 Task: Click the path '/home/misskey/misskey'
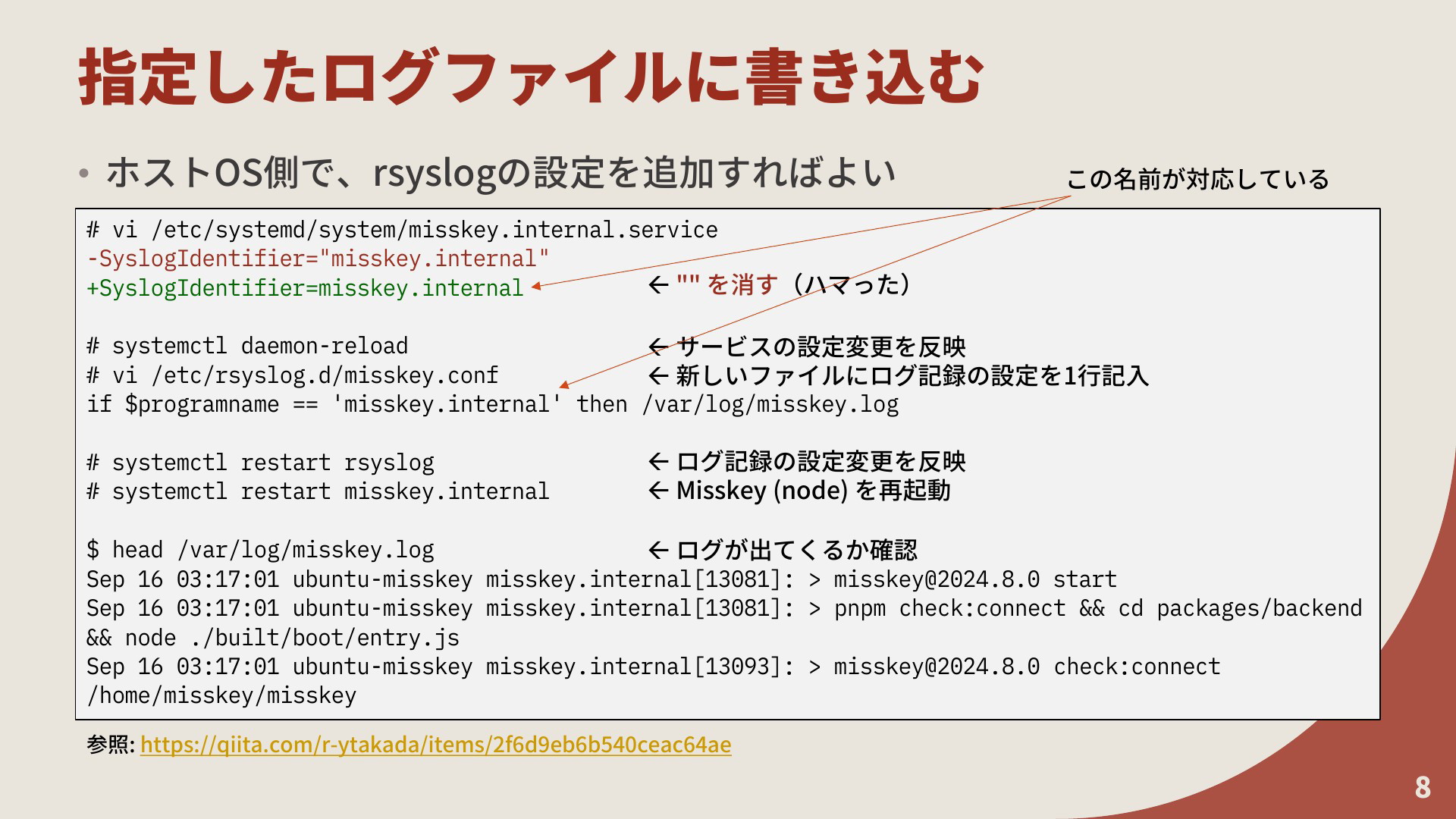click(221, 695)
